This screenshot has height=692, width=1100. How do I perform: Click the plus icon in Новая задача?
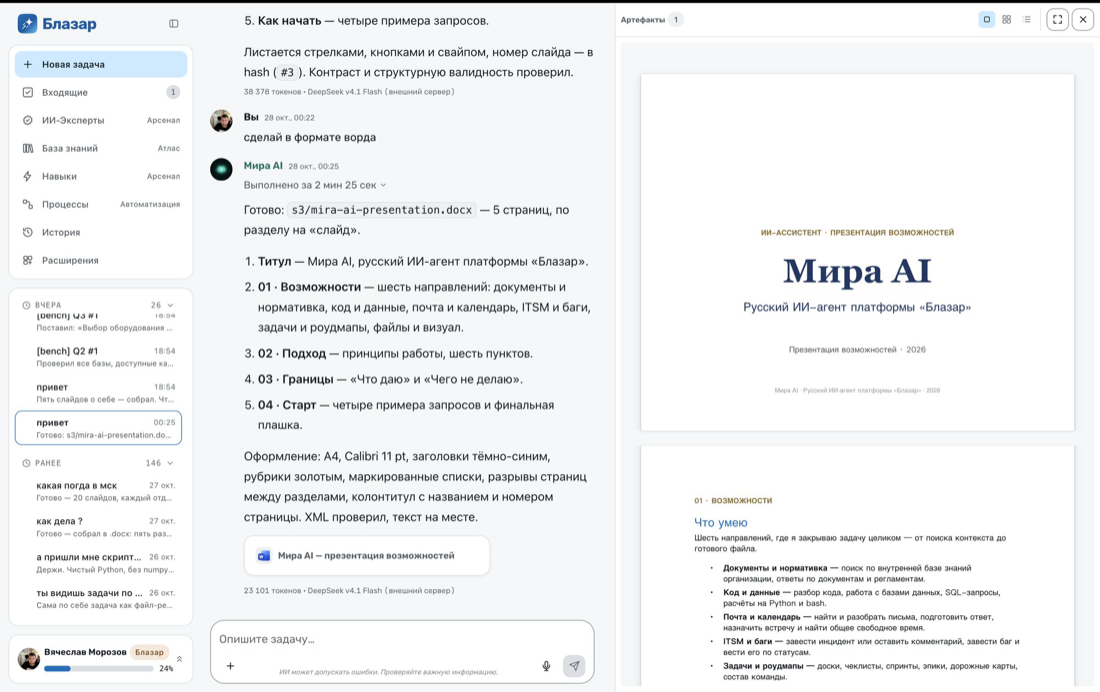pyautogui.click(x=27, y=64)
